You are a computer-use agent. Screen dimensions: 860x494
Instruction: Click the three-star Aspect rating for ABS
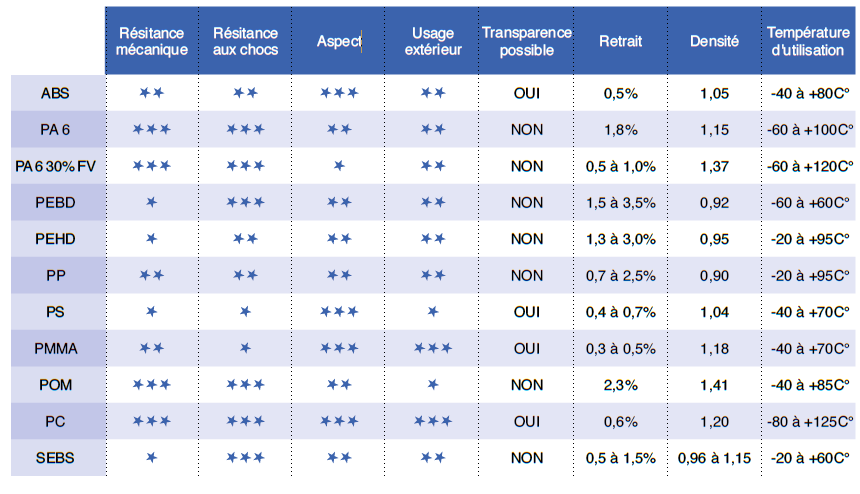pos(339,93)
